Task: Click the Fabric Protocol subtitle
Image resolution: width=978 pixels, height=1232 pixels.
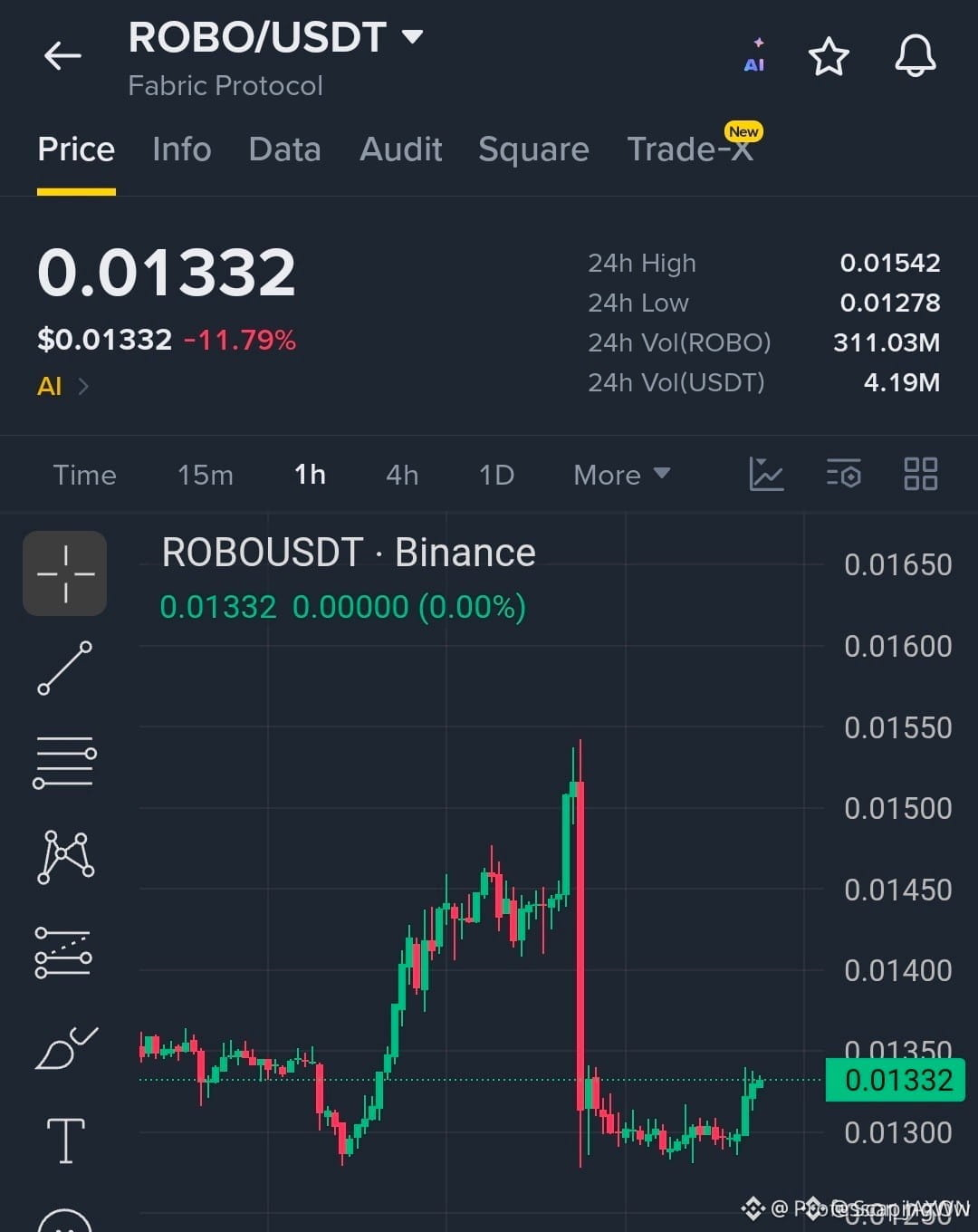Action: 225,86
